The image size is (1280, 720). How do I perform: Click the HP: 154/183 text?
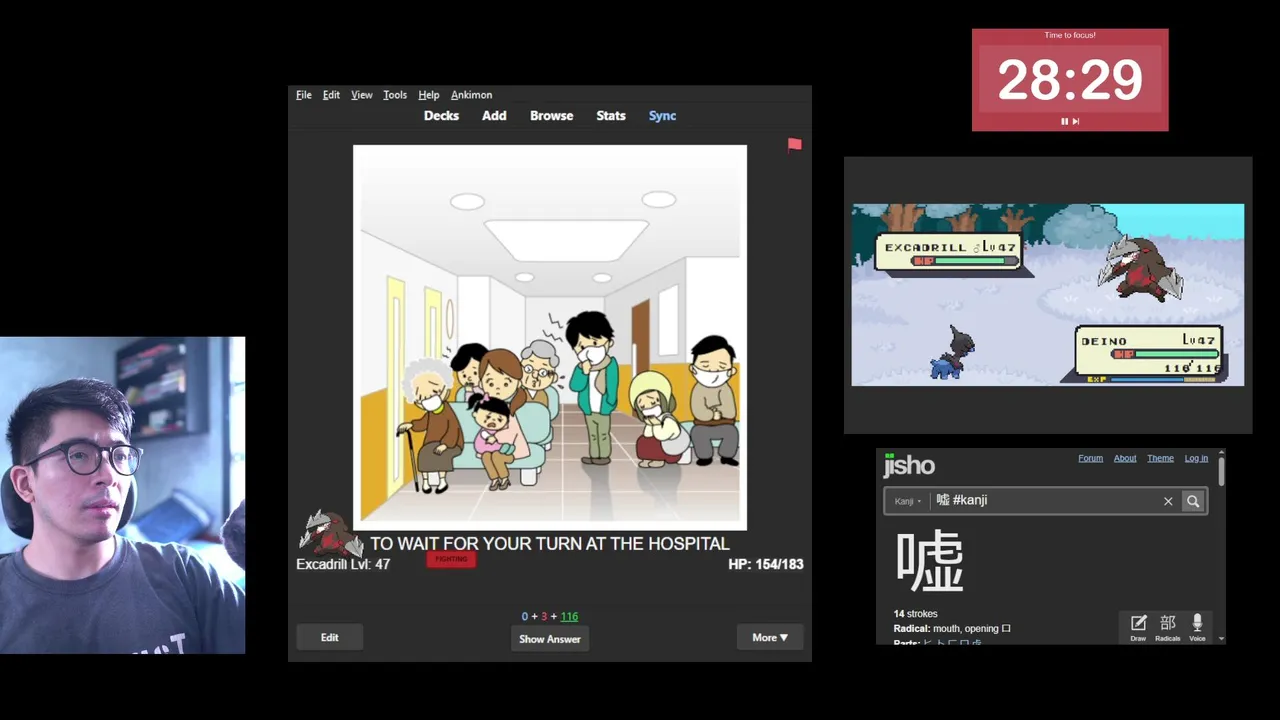765,565
